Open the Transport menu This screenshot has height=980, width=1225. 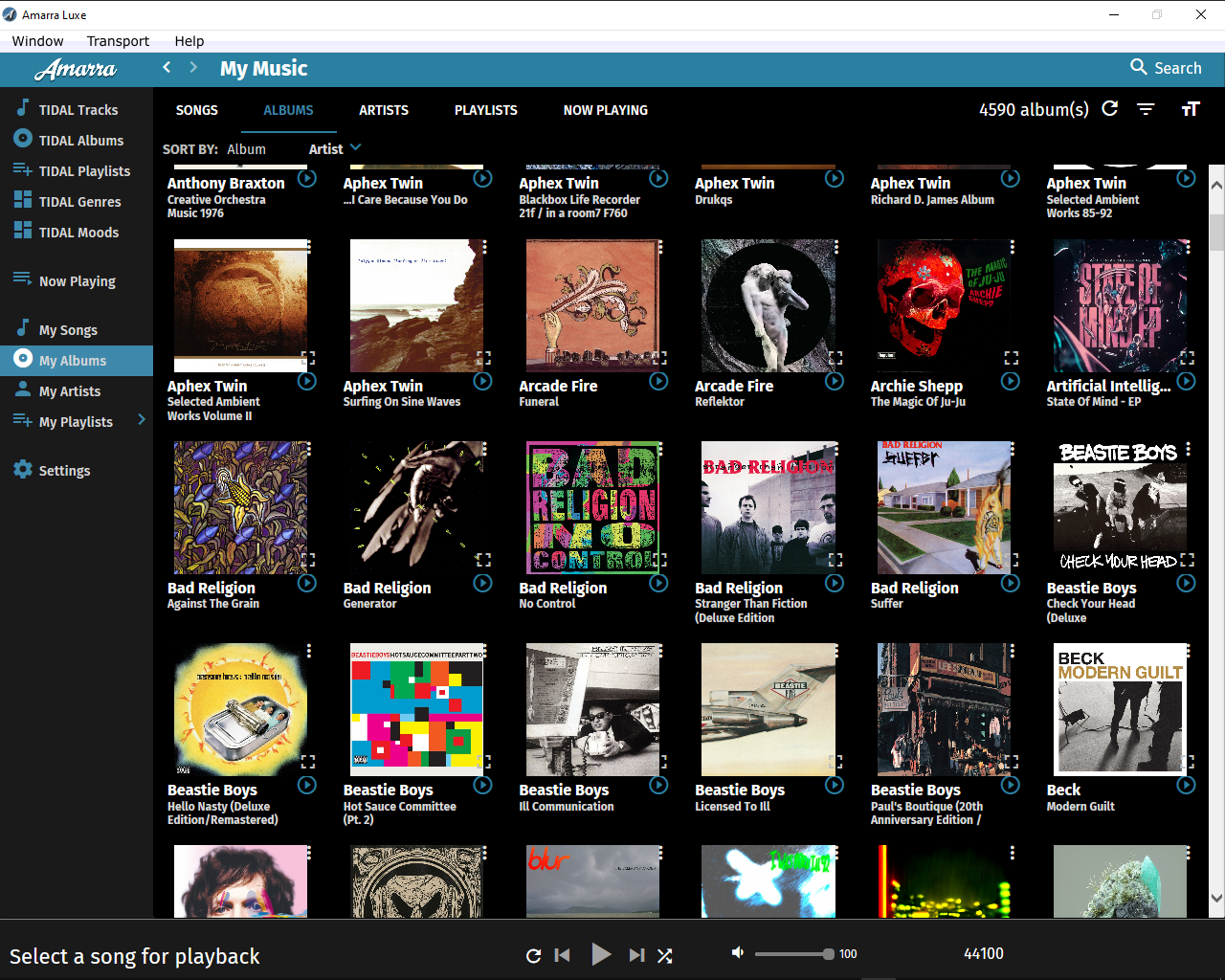click(x=118, y=41)
